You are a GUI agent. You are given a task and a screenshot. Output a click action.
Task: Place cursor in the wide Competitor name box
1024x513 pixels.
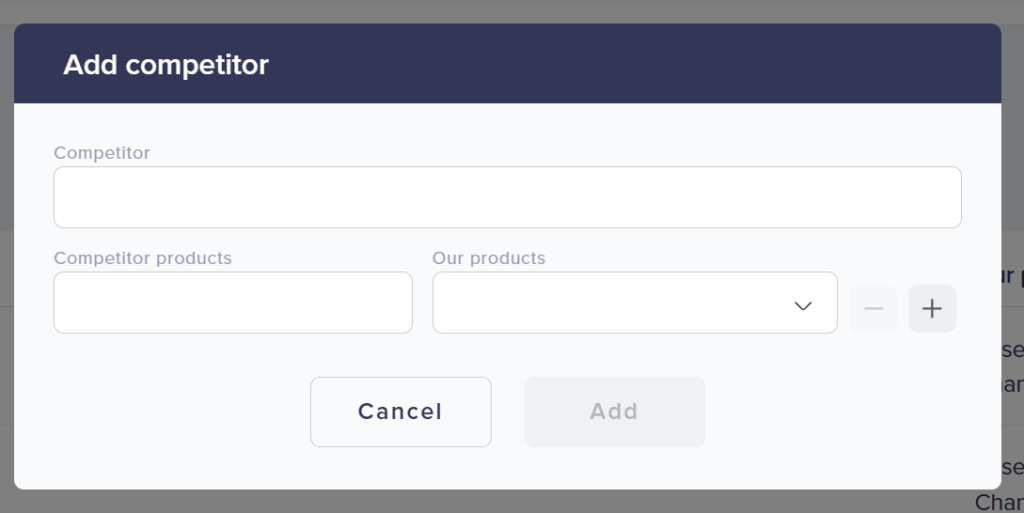pos(507,197)
